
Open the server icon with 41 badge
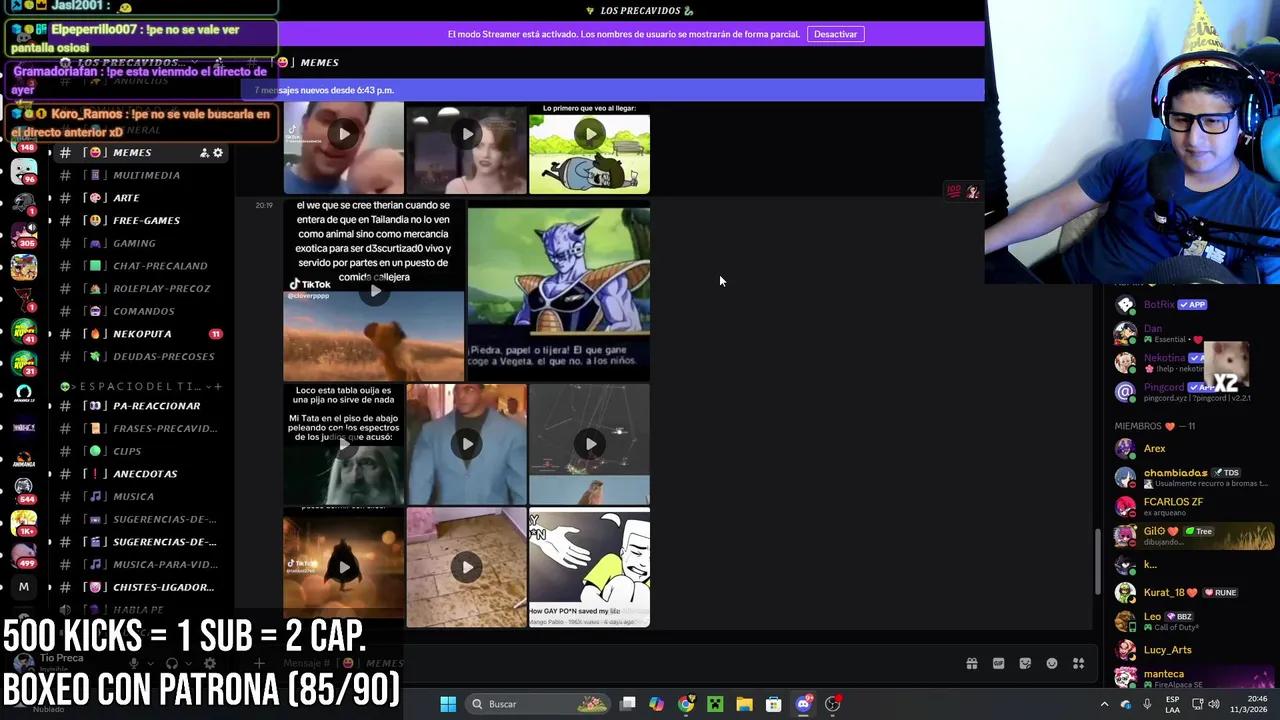tap(24, 331)
